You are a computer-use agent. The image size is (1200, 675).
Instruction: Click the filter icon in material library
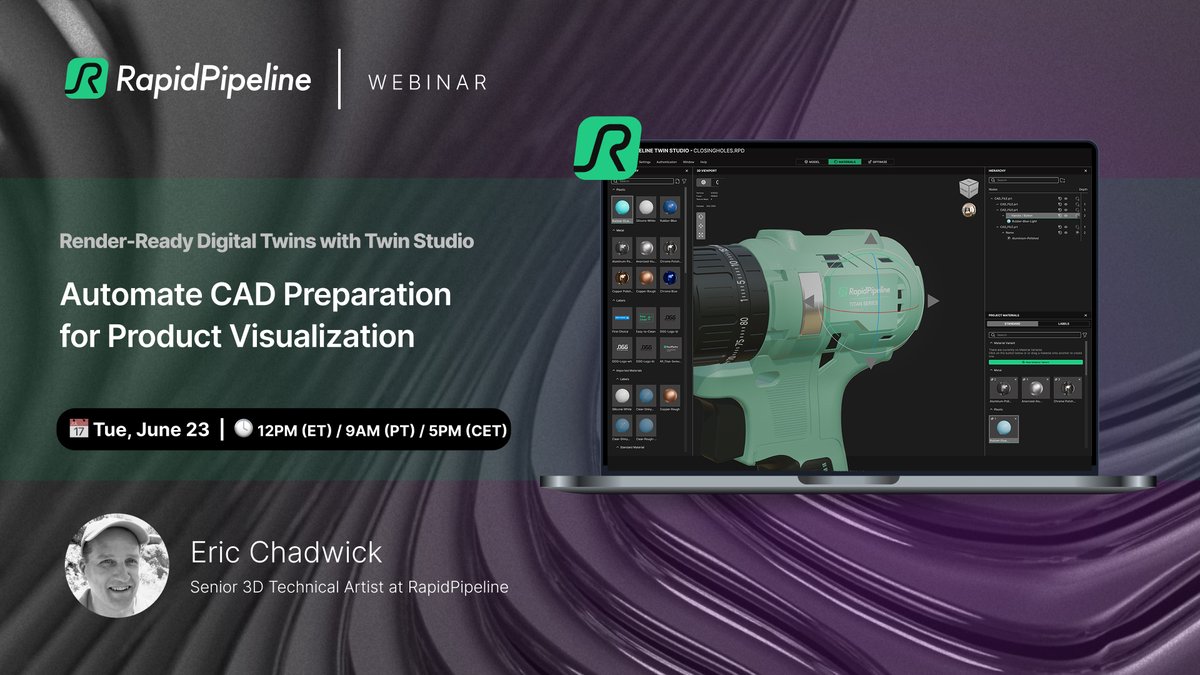(x=684, y=181)
